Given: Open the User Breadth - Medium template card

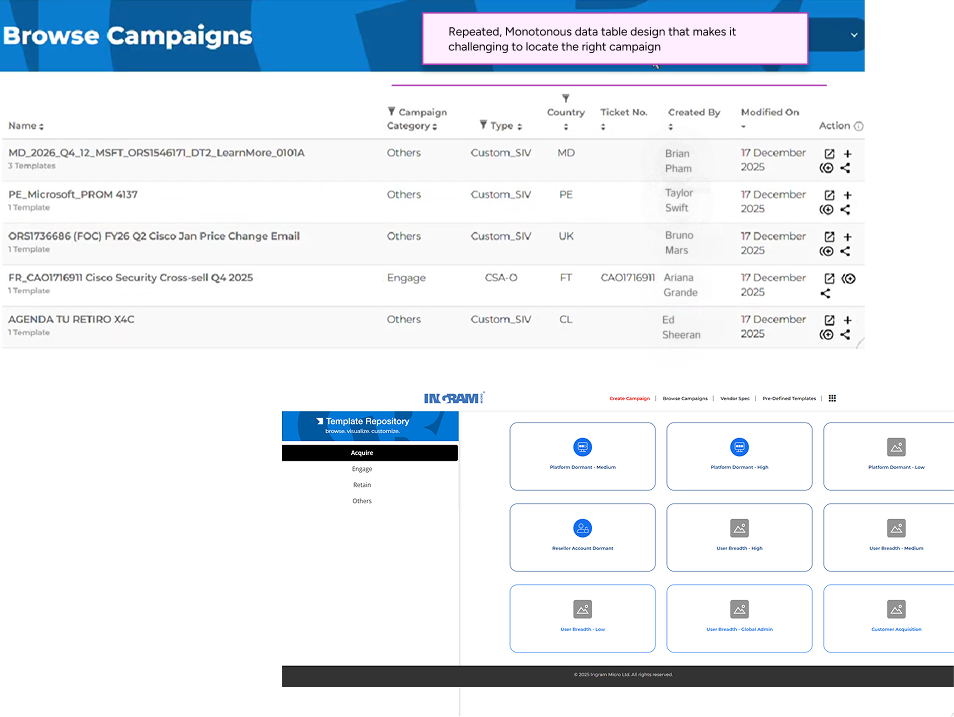Looking at the screenshot, I should pos(890,537).
